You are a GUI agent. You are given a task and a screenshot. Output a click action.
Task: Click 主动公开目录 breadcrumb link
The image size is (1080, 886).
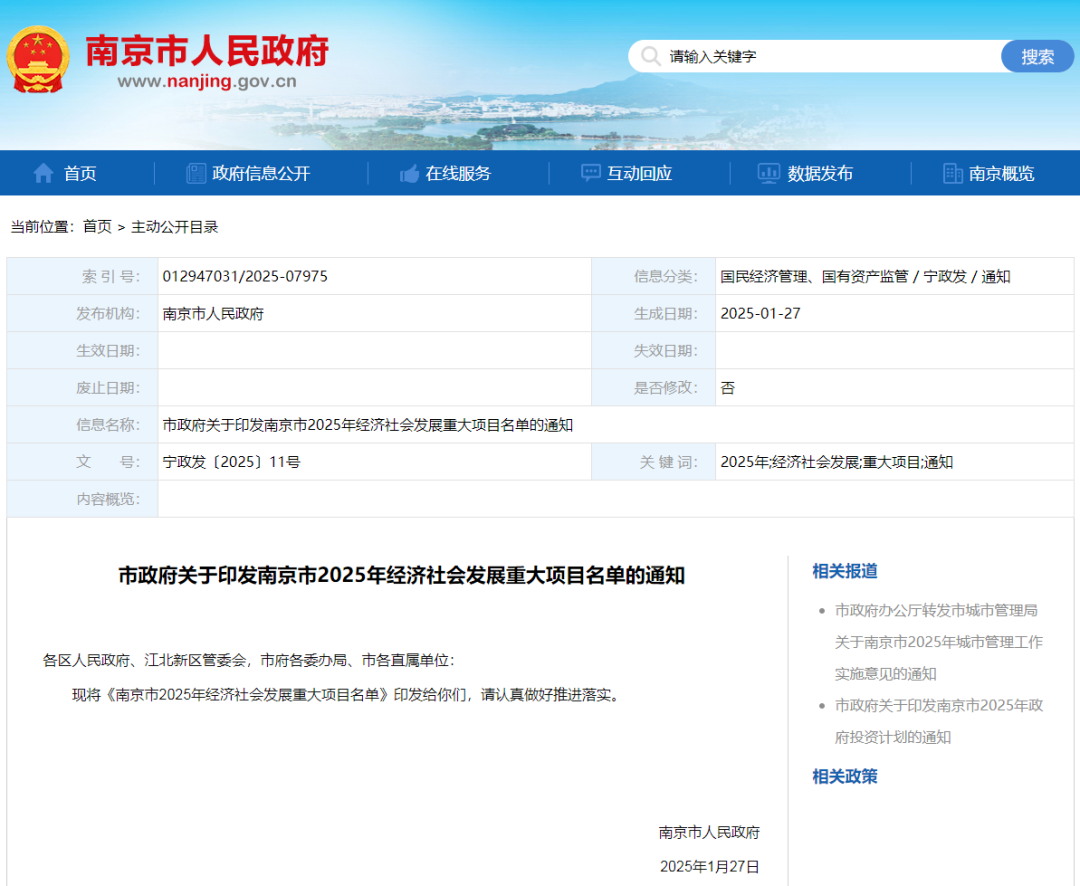pyautogui.click(x=174, y=227)
